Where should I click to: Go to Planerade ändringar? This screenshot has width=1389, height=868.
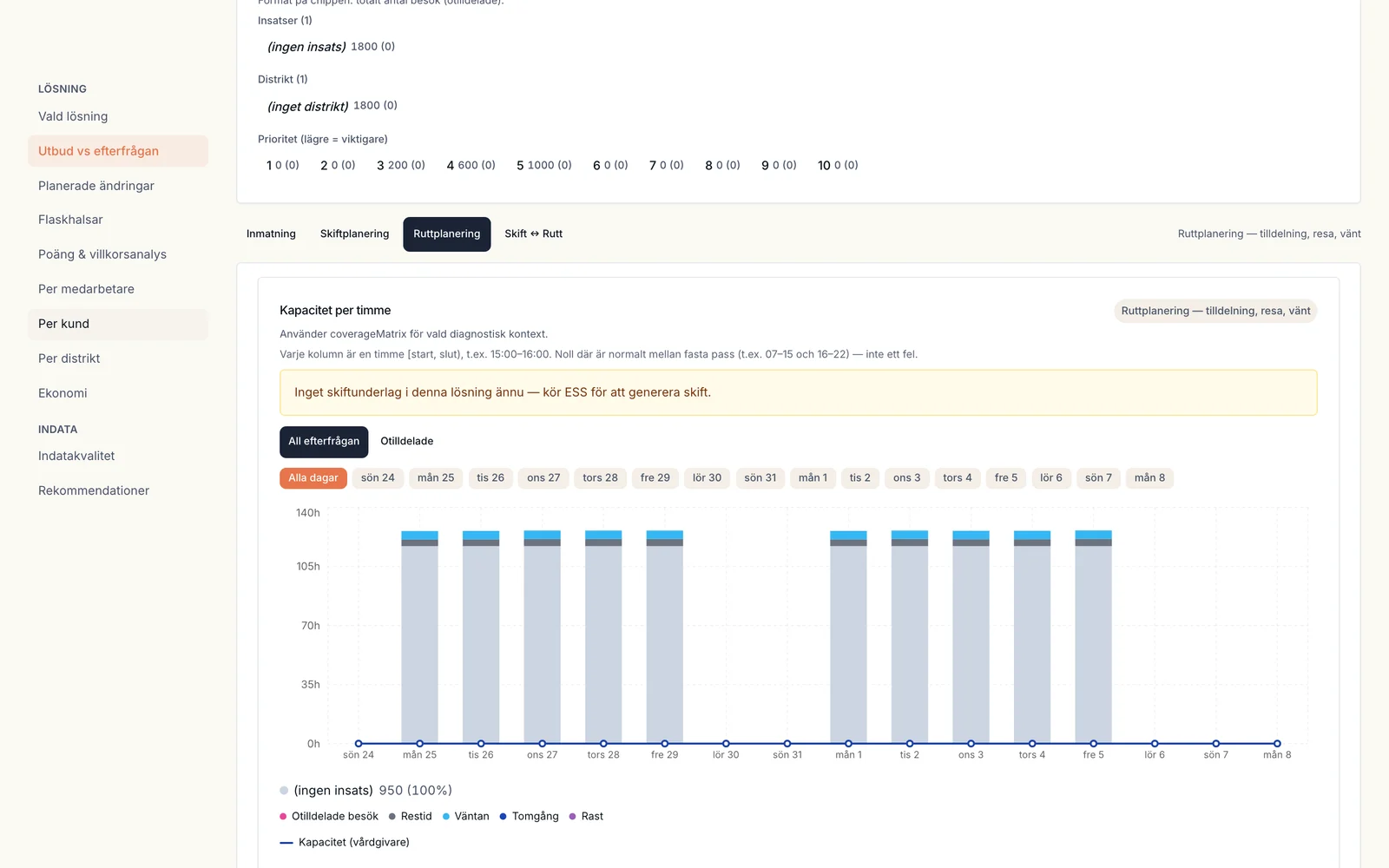[x=118, y=186]
